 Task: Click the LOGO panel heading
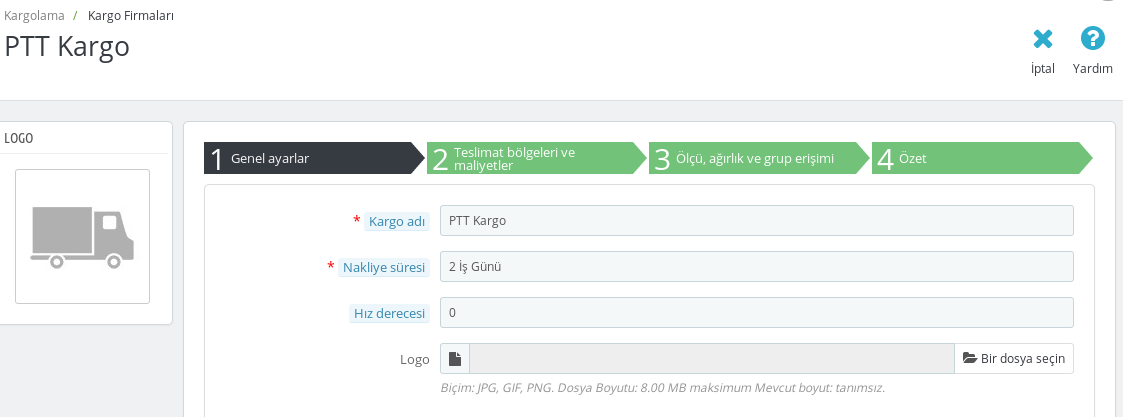click(19, 138)
